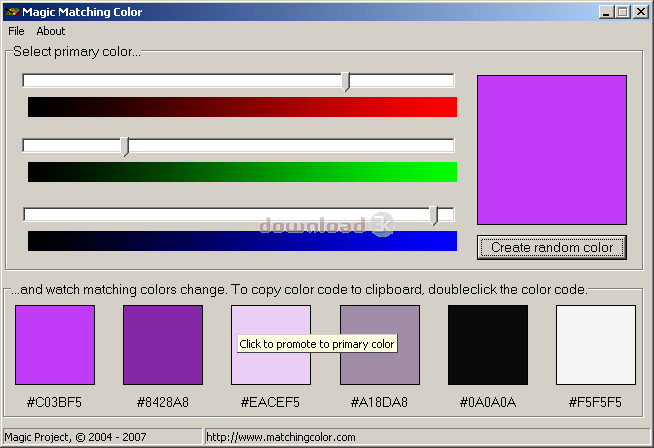Click the #8428A8 color code label

tap(163, 403)
